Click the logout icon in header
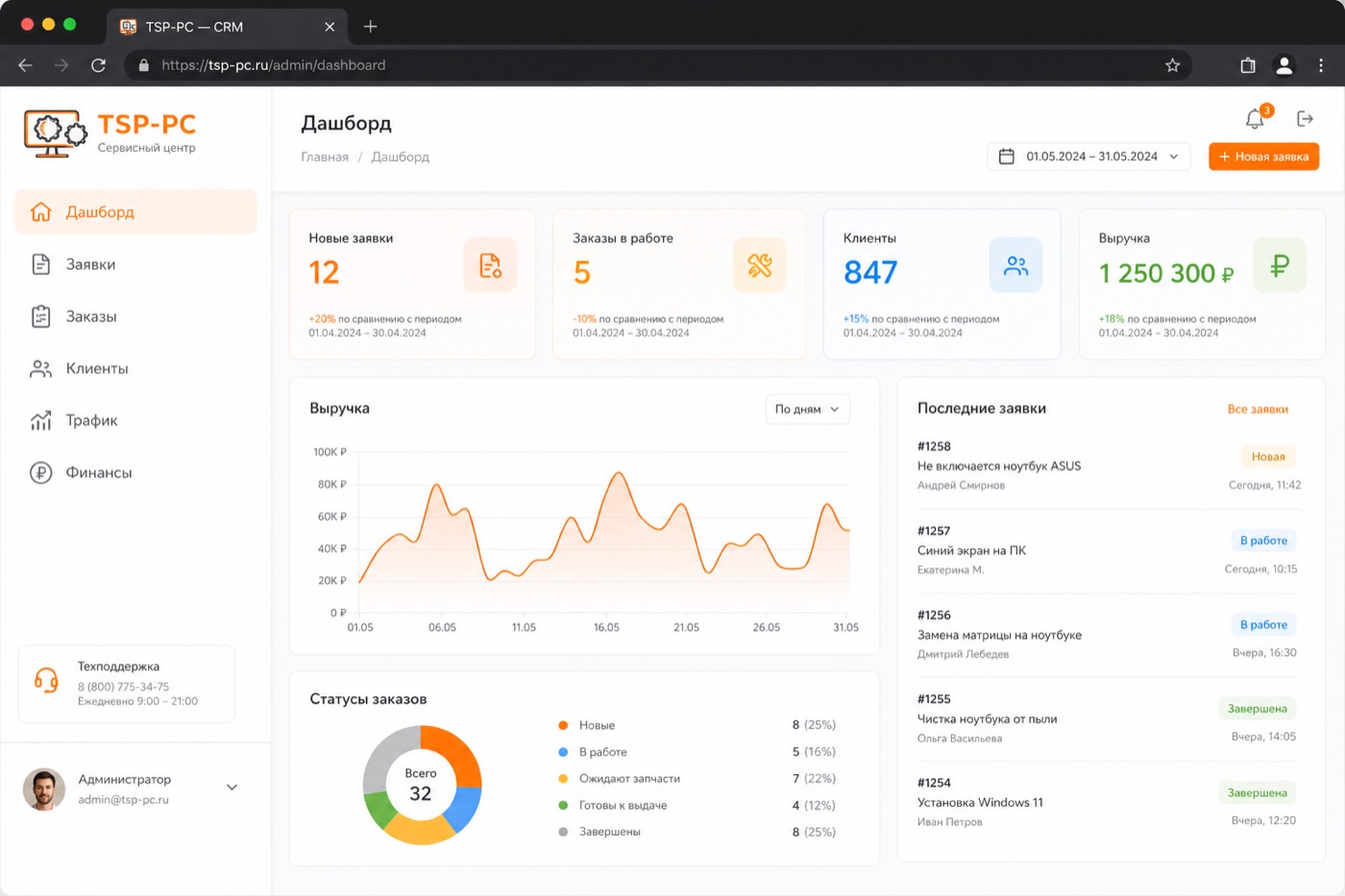Screen dimensions: 1345x896 click(x=1305, y=118)
